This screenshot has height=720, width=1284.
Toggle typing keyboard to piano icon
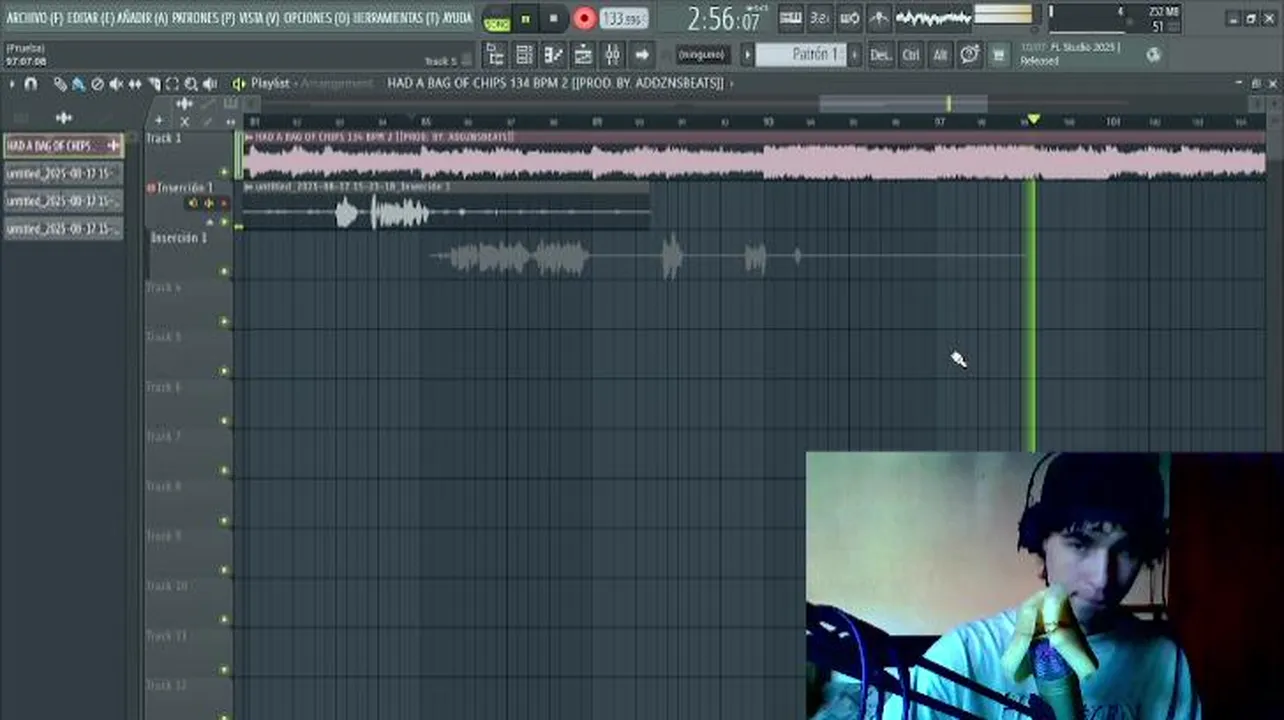790,18
